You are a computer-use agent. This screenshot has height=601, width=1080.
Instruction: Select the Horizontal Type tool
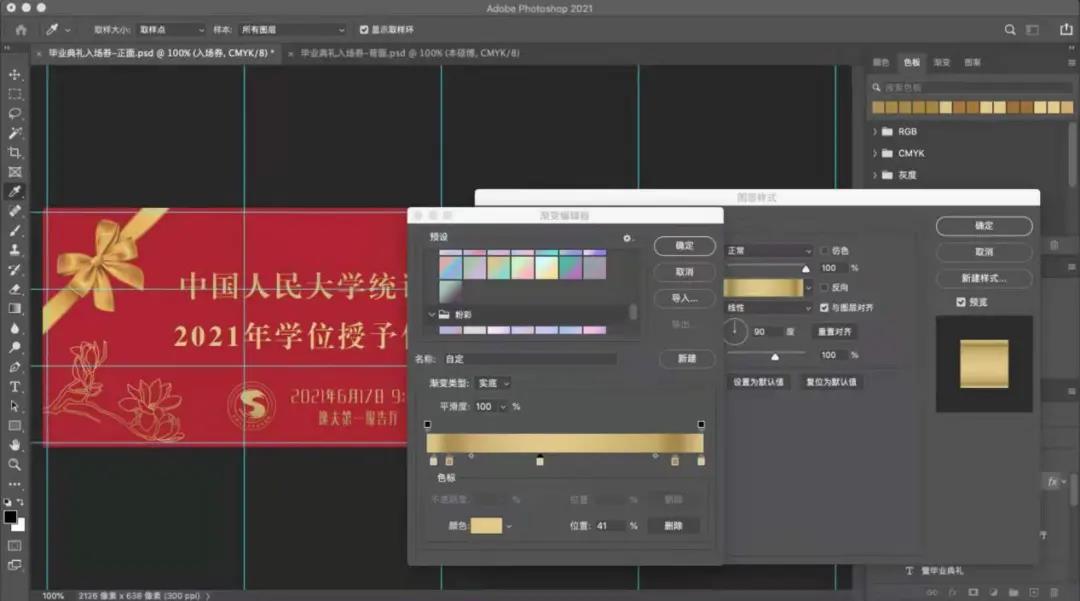coord(15,387)
